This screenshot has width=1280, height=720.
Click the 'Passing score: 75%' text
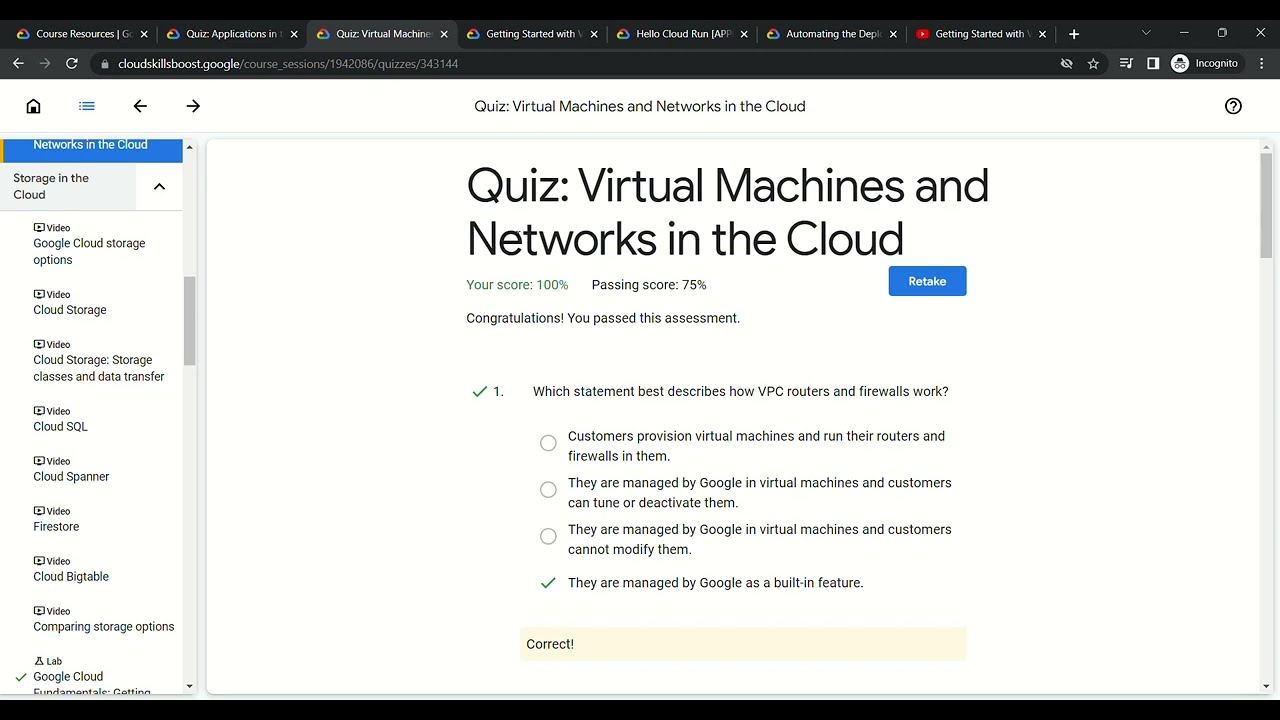tap(649, 285)
